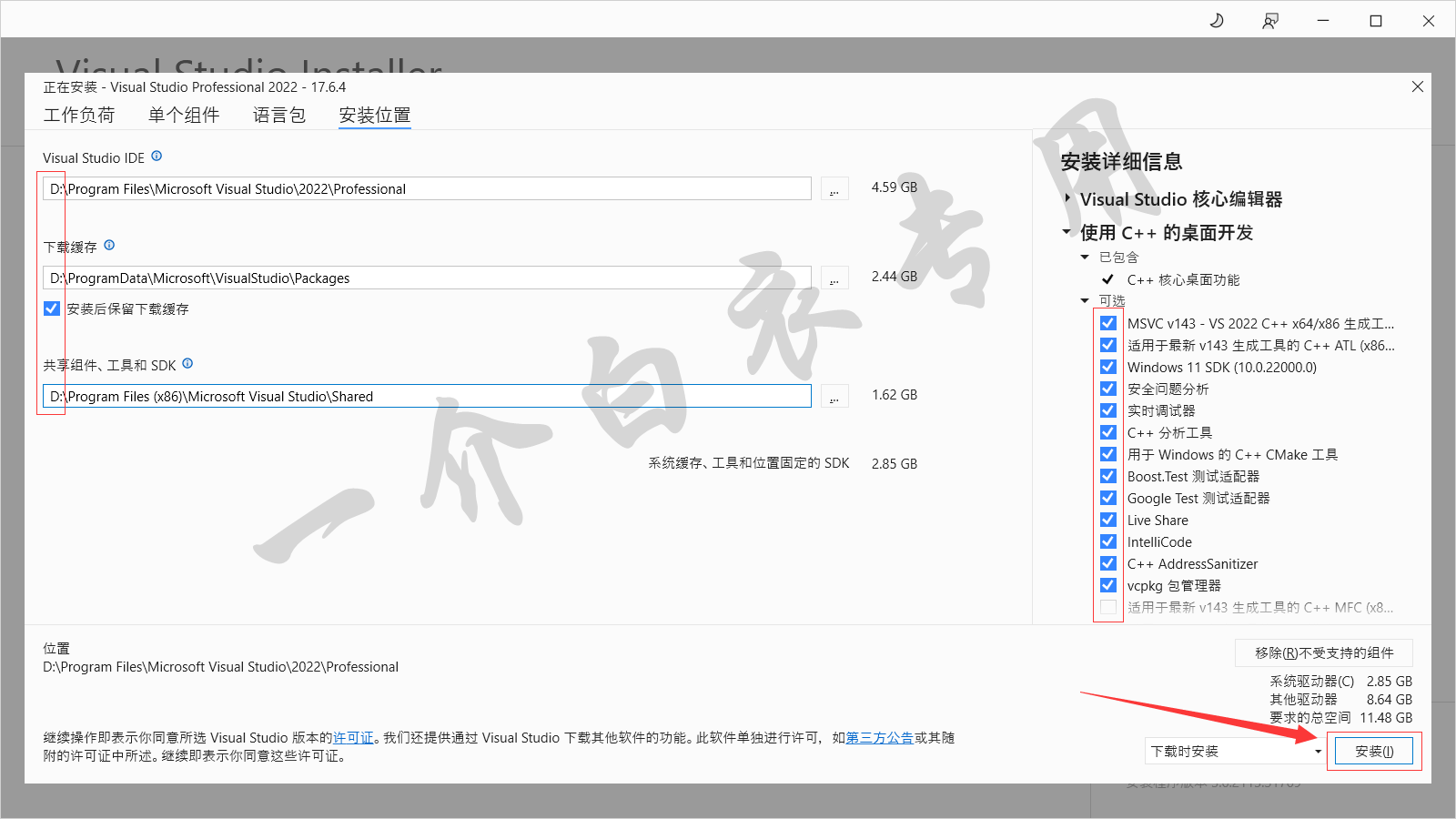
Task: Toggle 安装后保留下载缓存 checkbox
Action: [52, 308]
